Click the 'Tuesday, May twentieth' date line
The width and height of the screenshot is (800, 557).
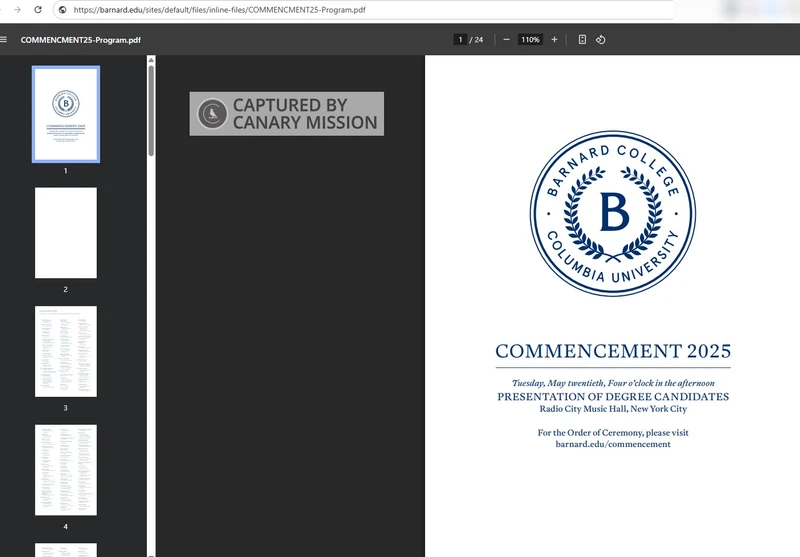(613, 383)
